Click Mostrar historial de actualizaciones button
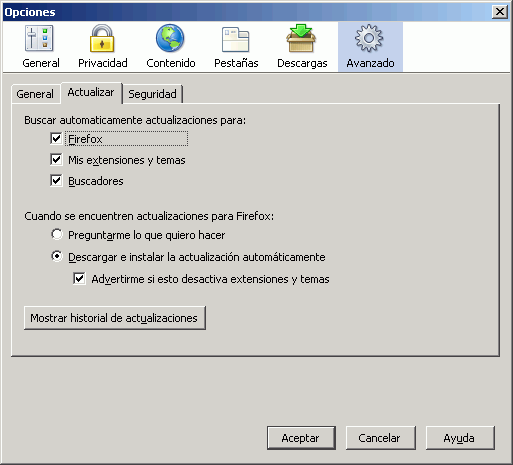Image resolution: width=513 pixels, height=465 pixels. (115, 318)
